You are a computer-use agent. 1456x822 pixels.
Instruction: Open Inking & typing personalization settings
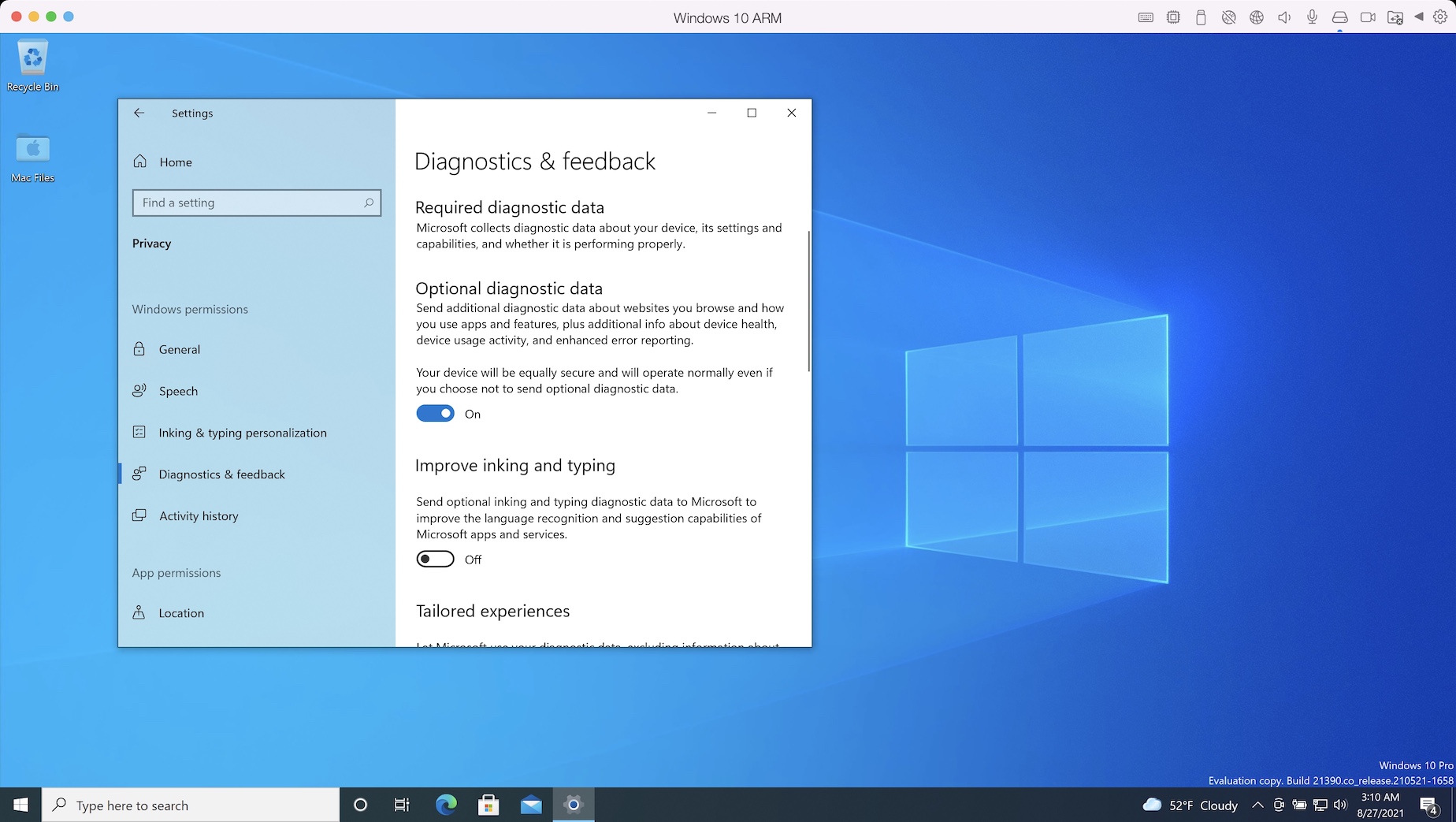click(242, 433)
